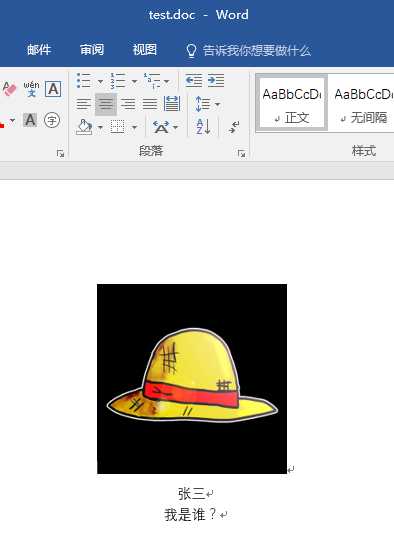This screenshot has height=542, width=394.
Task: Apply numbered list formatting
Action: pyautogui.click(x=118, y=80)
